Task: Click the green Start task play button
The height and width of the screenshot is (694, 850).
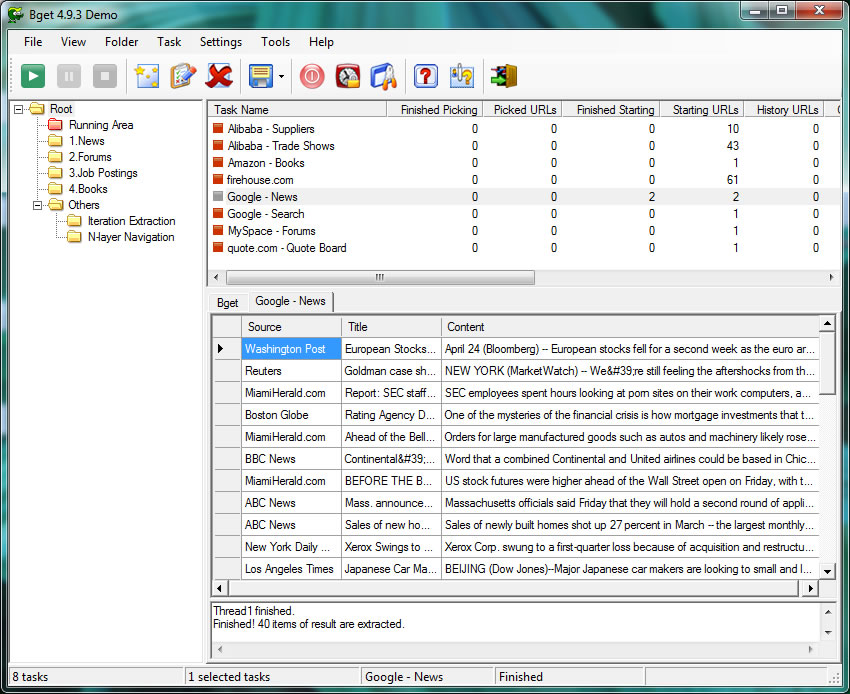Action: pyautogui.click(x=33, y=76)
